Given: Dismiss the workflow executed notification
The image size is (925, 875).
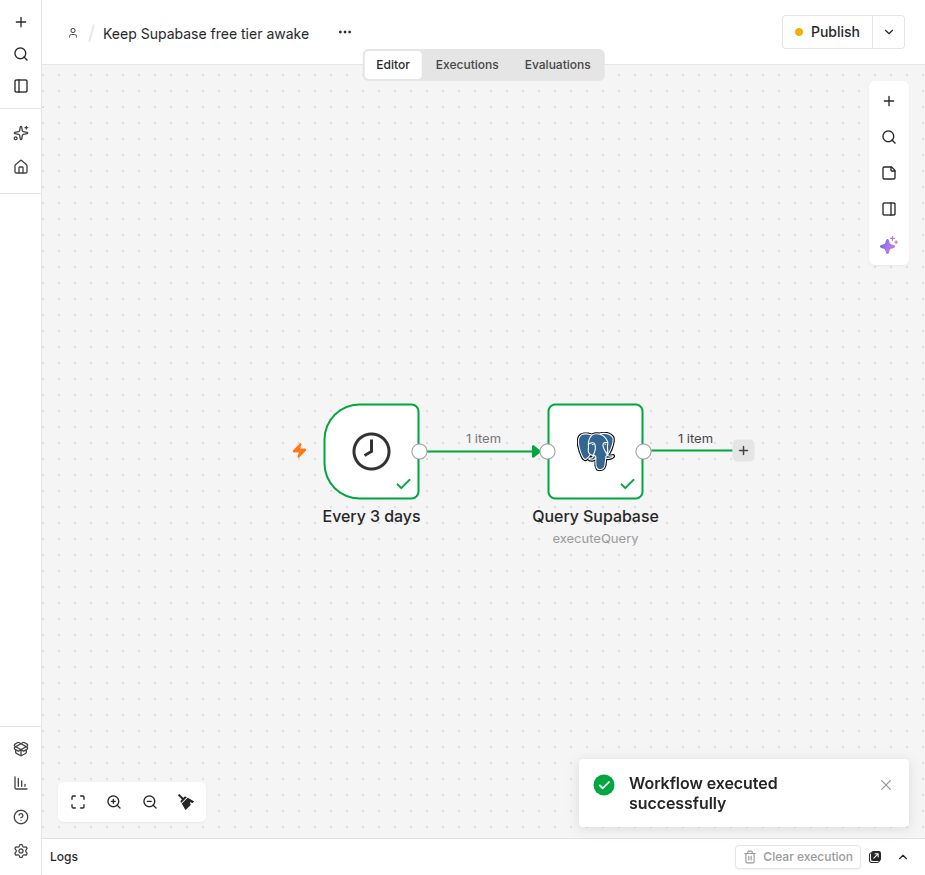Looking at the screenshot, I should tap(886, 785).
